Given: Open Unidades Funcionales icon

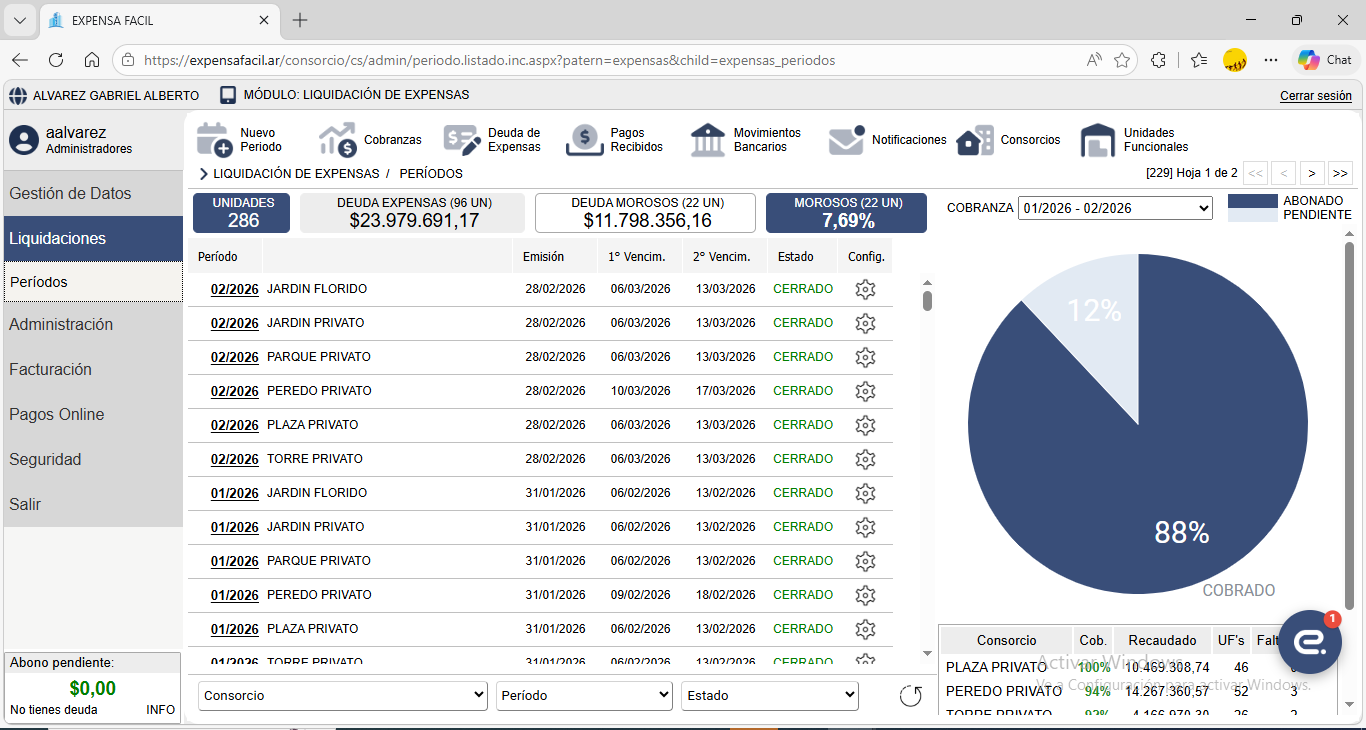Looking at the screenshot, I should point(1098,140).
